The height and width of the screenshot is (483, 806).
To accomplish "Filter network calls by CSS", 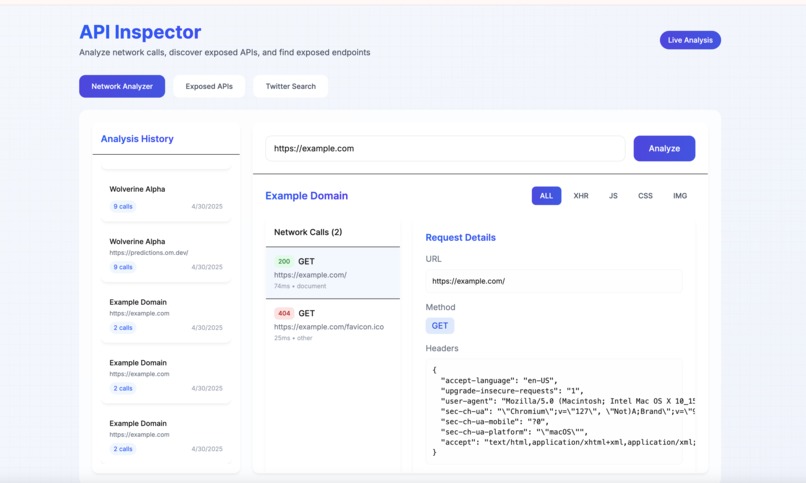I will (x=645, y=196).
